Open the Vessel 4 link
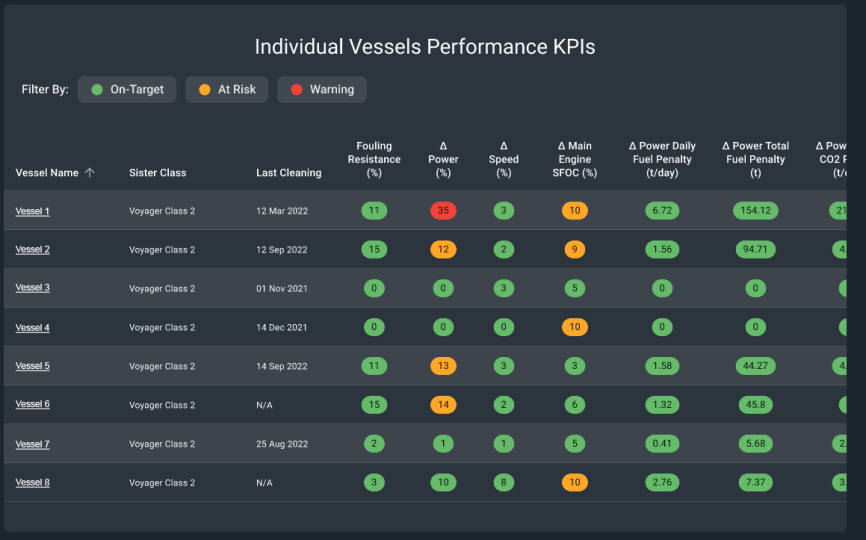 pyautogui.click(x=32, y=327)
